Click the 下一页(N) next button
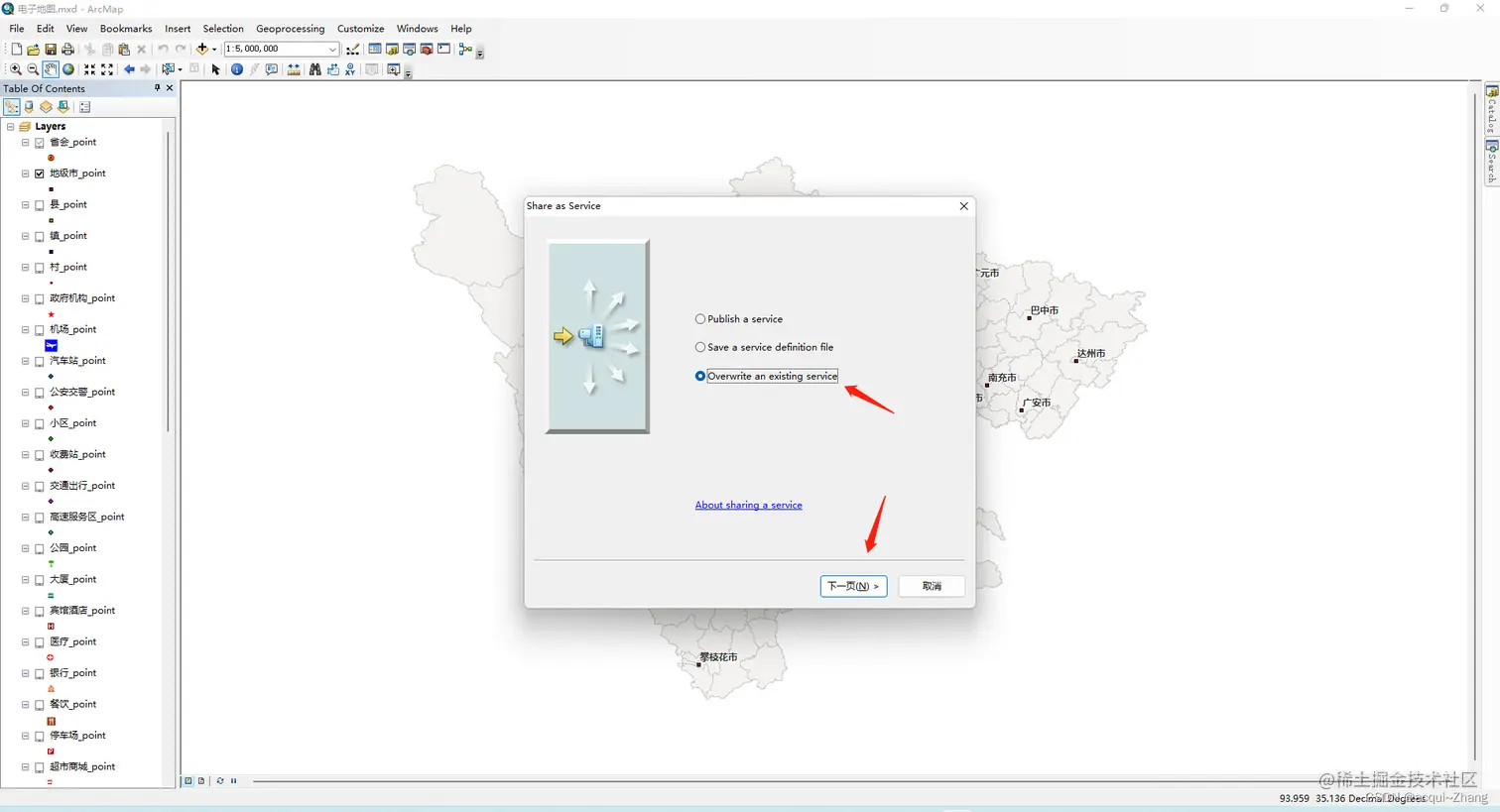 (x=853, y=586)
